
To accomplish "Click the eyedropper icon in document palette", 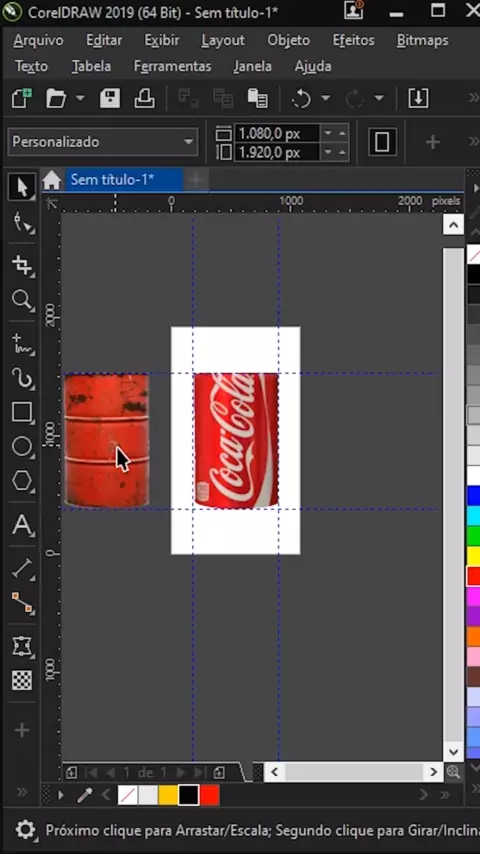I will pyautogui.click(x=84, y=796).
